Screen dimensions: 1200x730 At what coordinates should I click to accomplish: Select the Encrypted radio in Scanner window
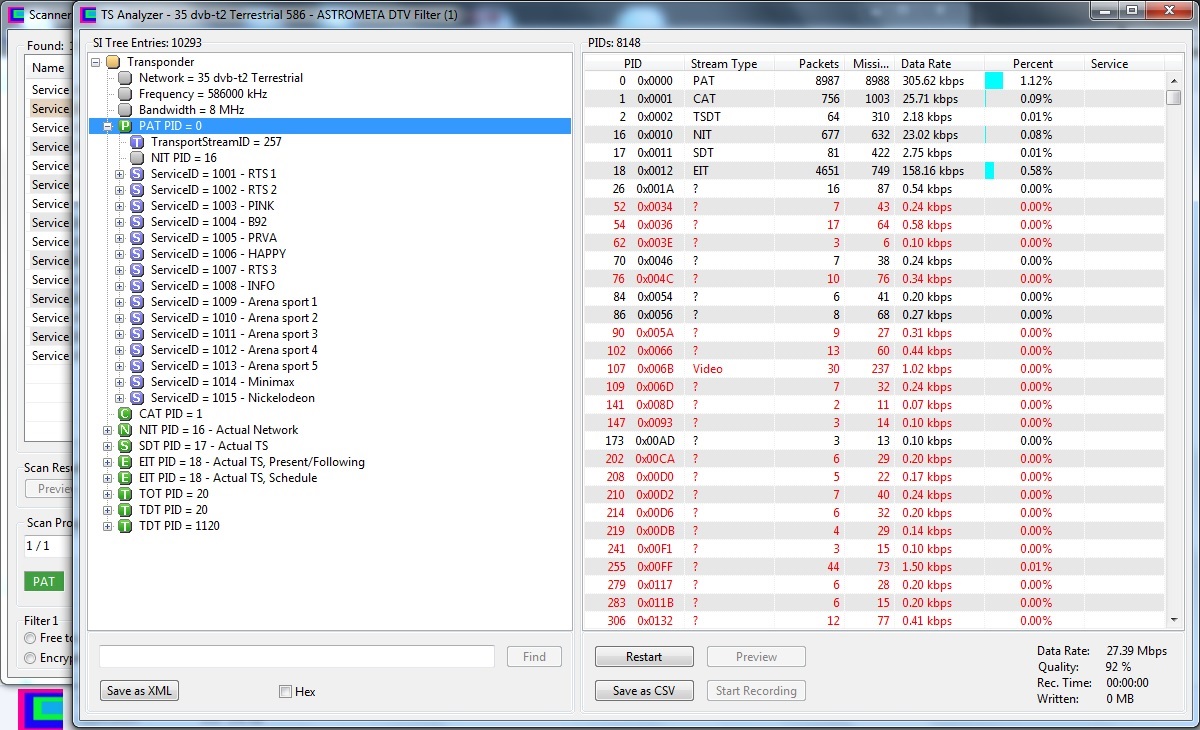click(30, 658)
